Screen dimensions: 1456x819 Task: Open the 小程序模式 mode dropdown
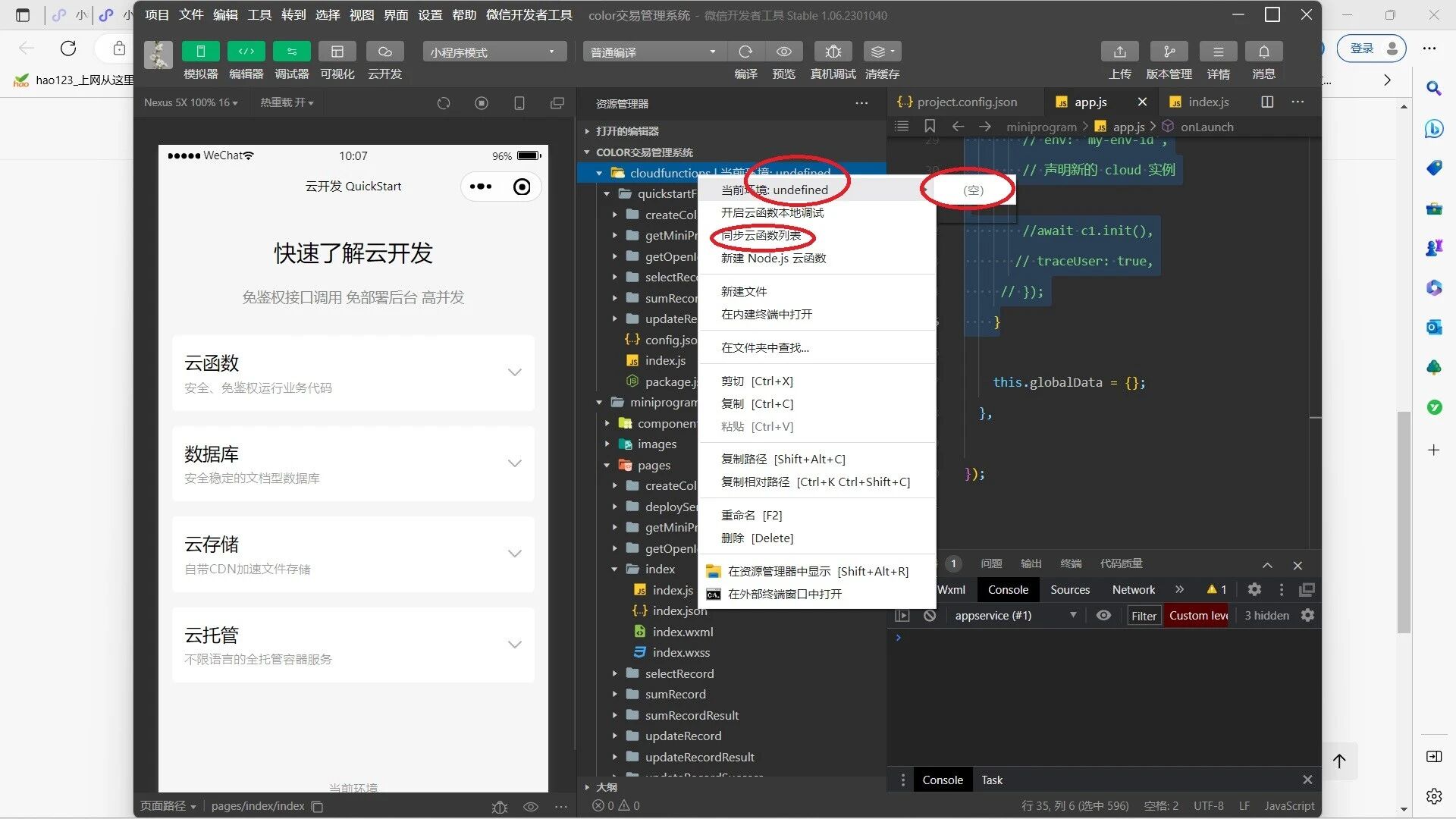[x=494, y=52]
